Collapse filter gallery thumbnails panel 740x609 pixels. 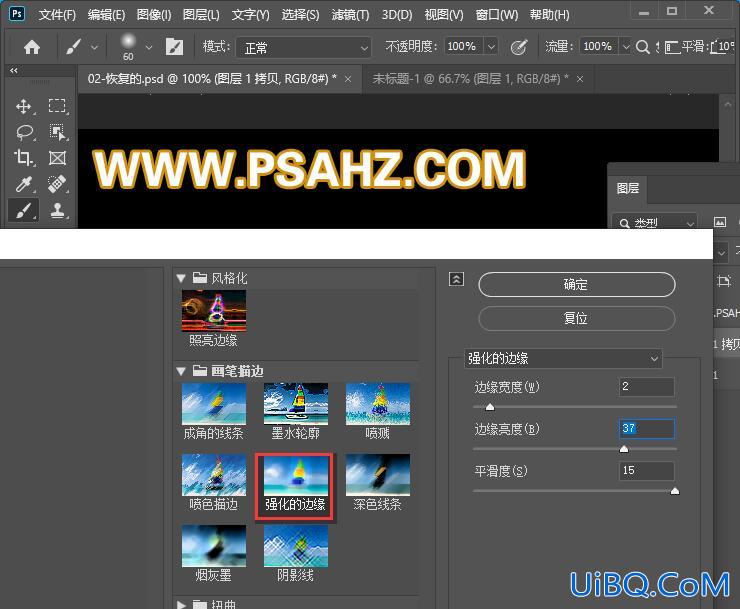pyautogui.click(x=456, y=279)
